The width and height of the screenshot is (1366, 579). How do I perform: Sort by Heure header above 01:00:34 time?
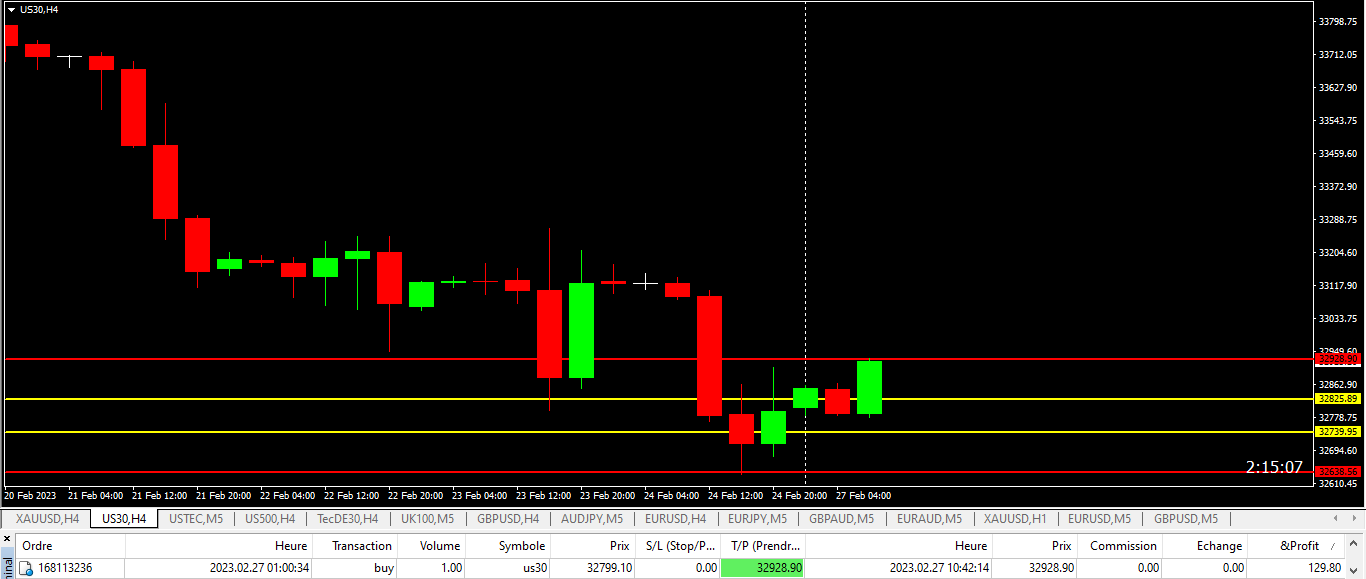pos(219,546)
